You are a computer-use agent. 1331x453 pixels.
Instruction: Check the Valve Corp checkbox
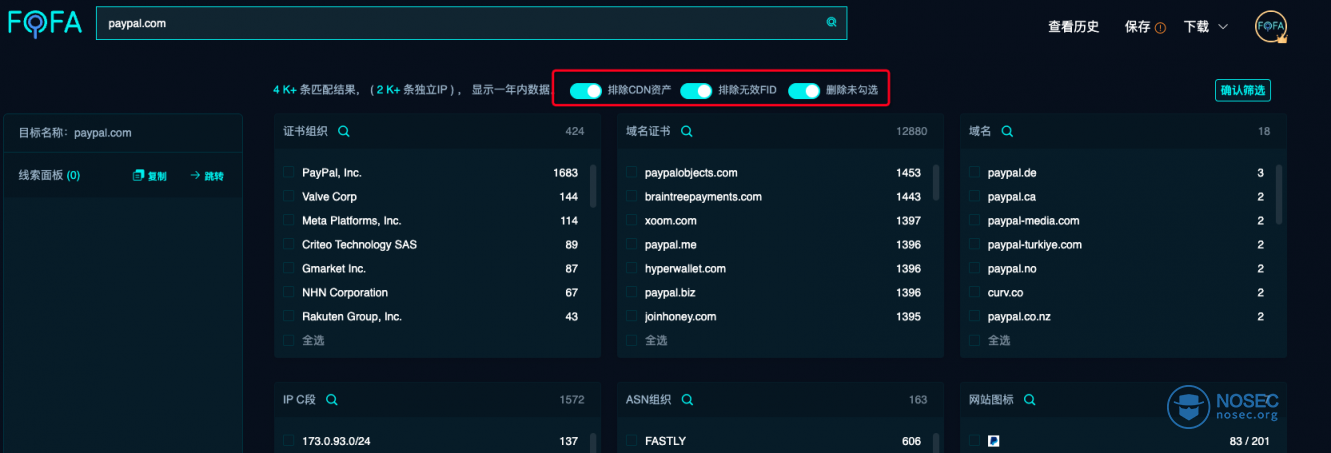point(289,197)
